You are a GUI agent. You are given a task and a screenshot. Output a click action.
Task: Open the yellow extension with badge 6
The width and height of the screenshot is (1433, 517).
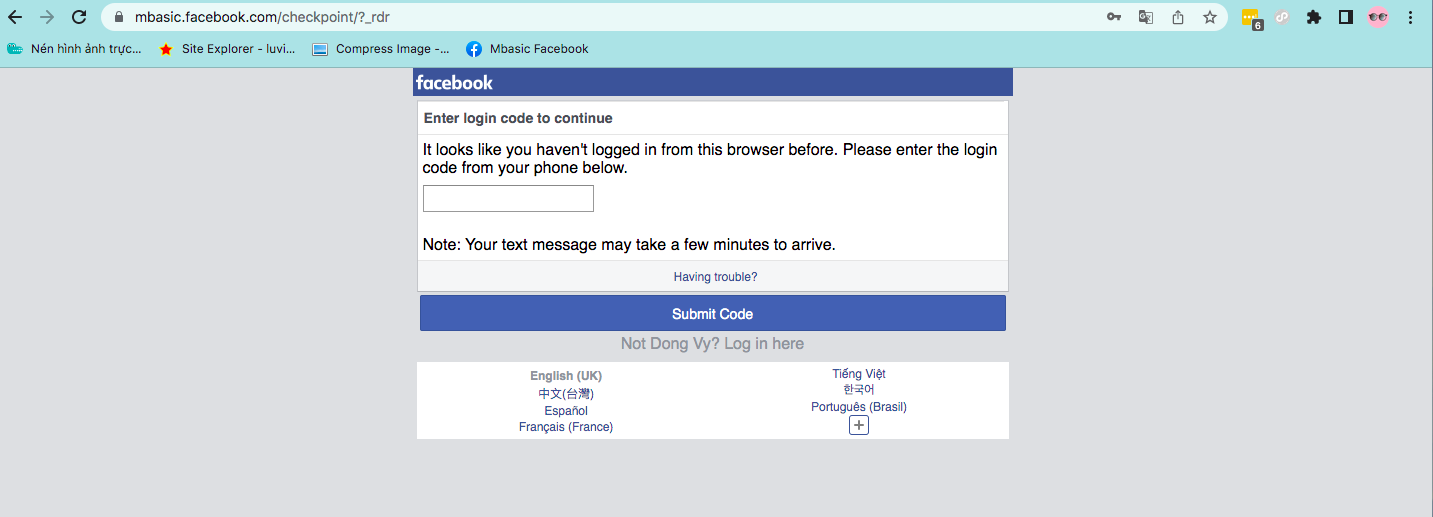pyautogui.click(x=1251, y=18)
